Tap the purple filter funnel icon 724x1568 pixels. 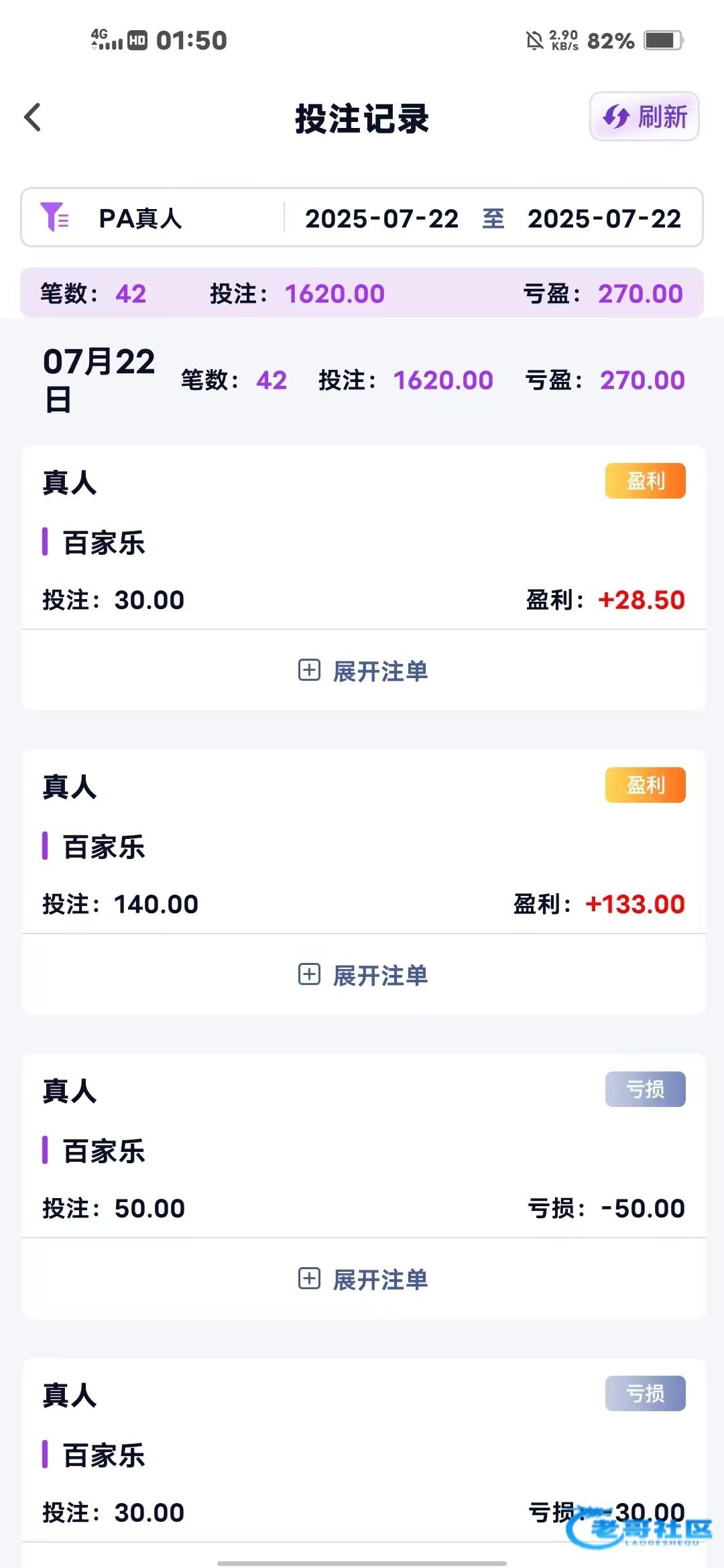coord(54,217)
